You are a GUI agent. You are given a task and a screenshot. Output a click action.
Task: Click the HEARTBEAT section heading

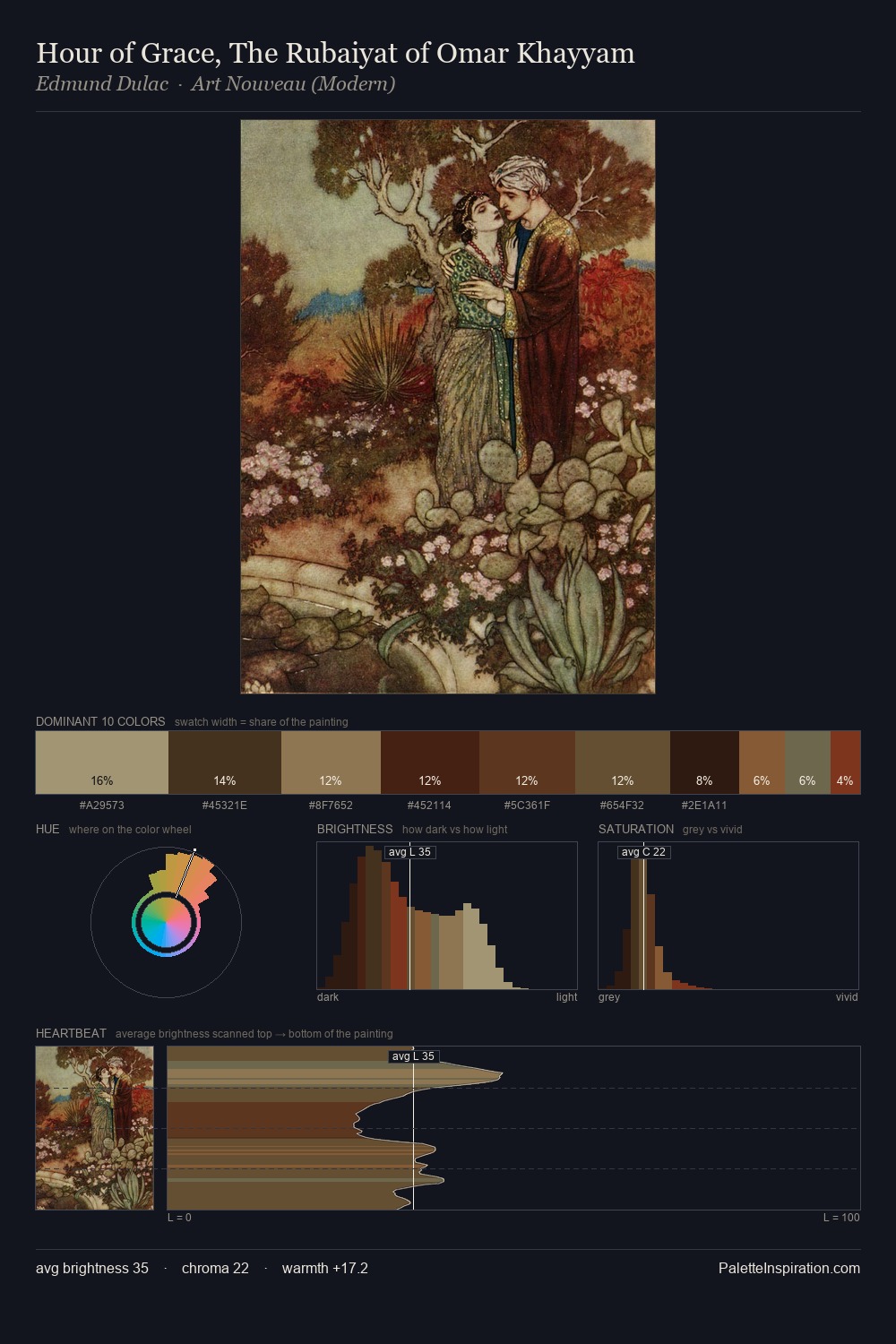click(x=71, y=1033)
